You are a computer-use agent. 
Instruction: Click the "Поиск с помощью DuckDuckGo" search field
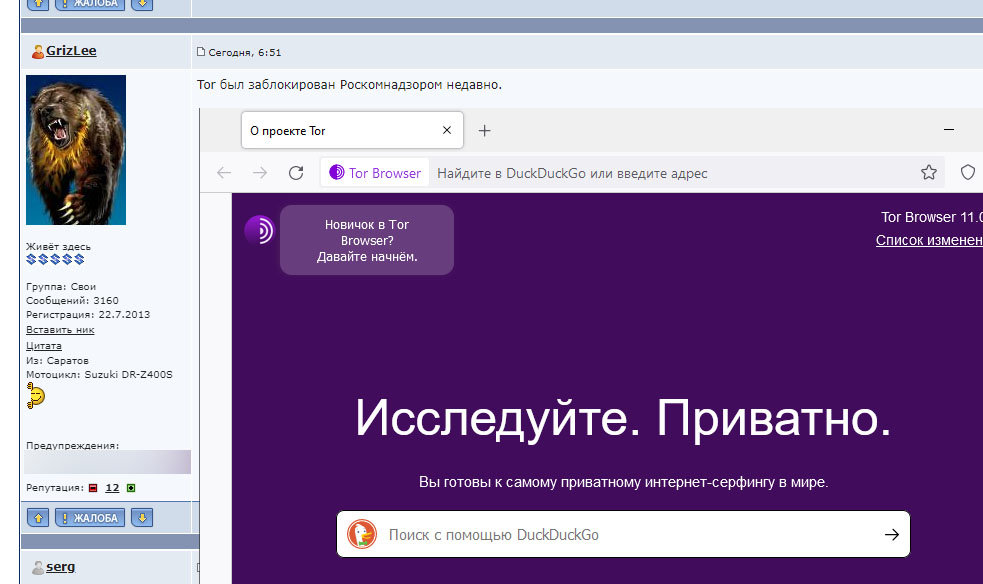[620, 535]
